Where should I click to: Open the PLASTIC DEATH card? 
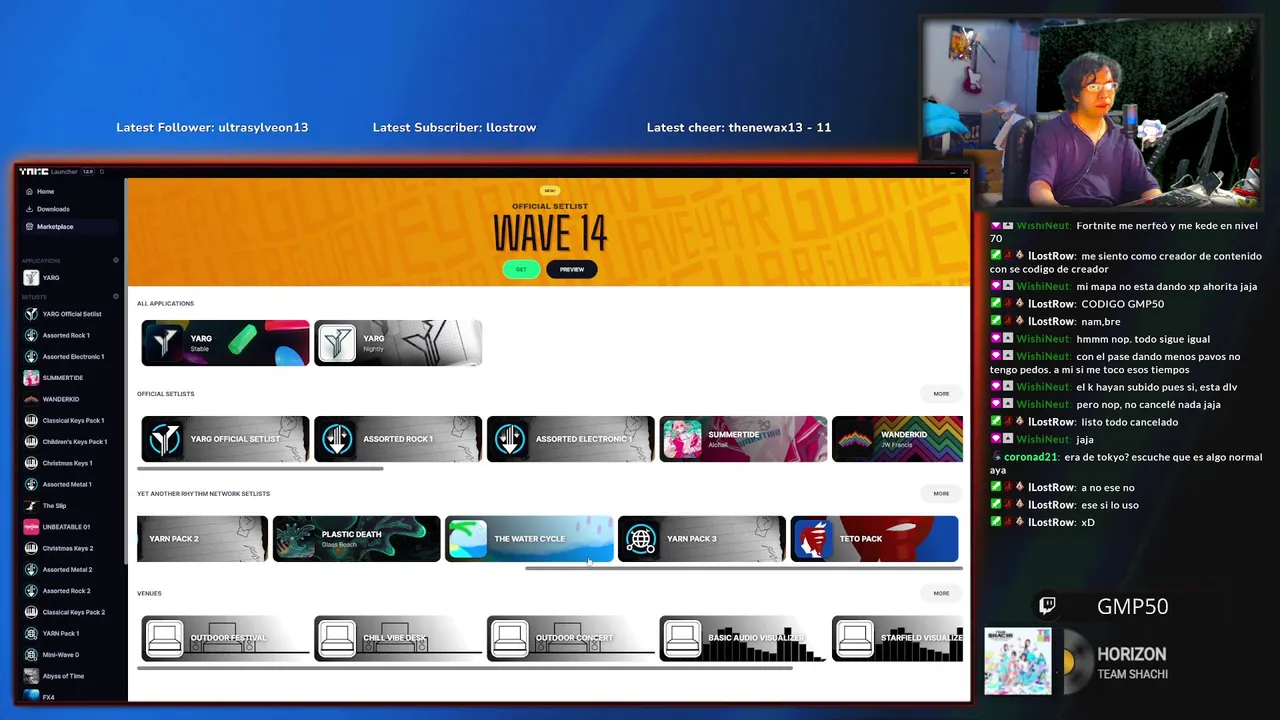pyautogui.click(x=356, y=539)
